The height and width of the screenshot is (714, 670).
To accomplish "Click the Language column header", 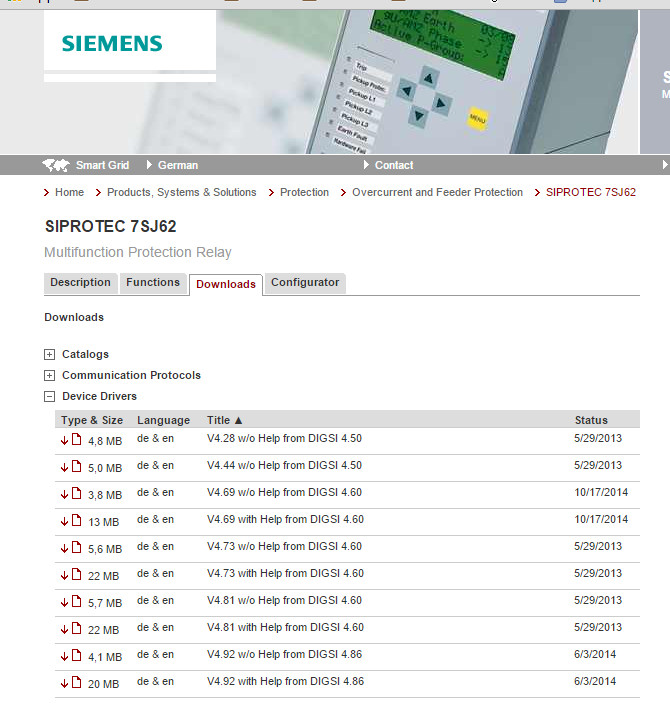I will [164, 420].
